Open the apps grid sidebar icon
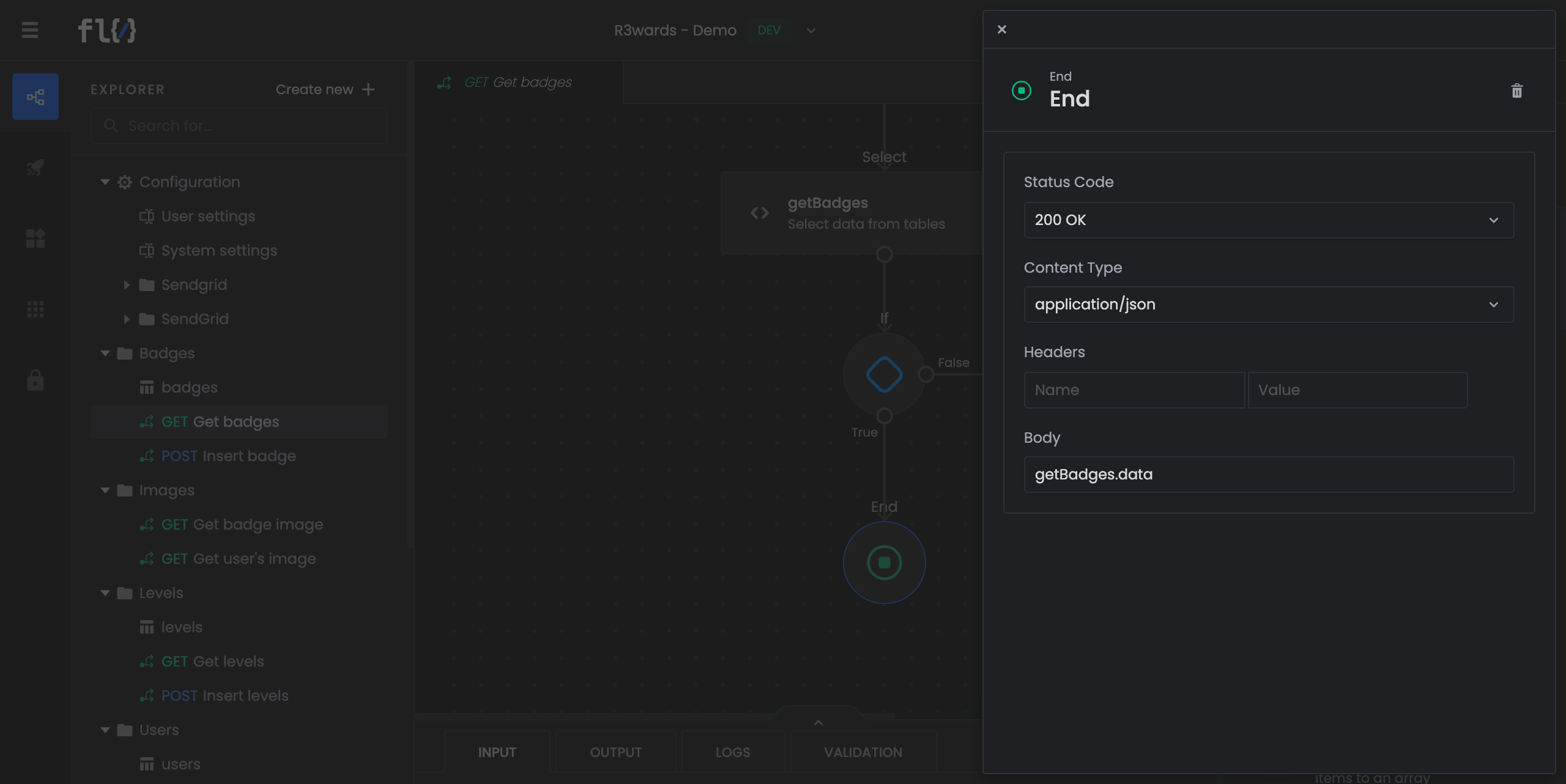 pyautogui.click(x=35, y=309)
